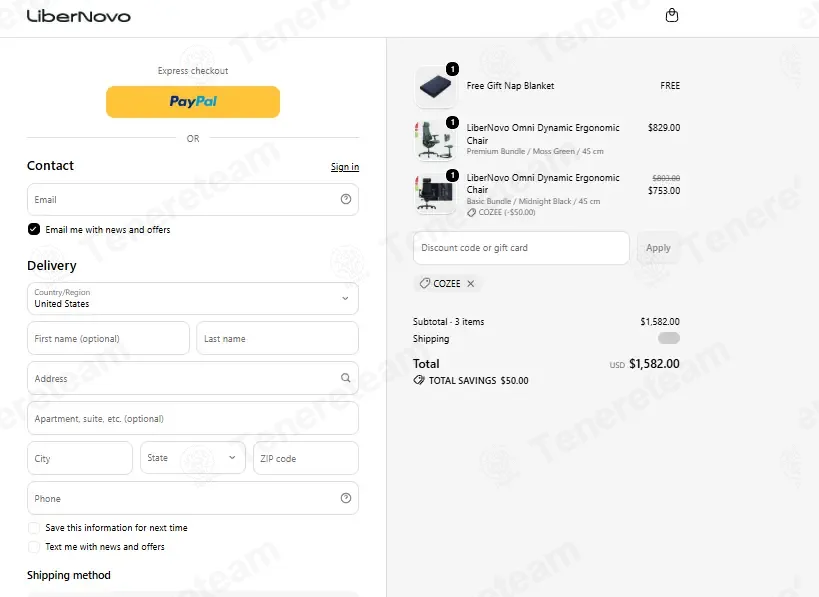The height and width of the screenshot is (597, 819).
Task: Open the shopping bag cart icon
Action: pyautogui.click(x=672, y=16)
